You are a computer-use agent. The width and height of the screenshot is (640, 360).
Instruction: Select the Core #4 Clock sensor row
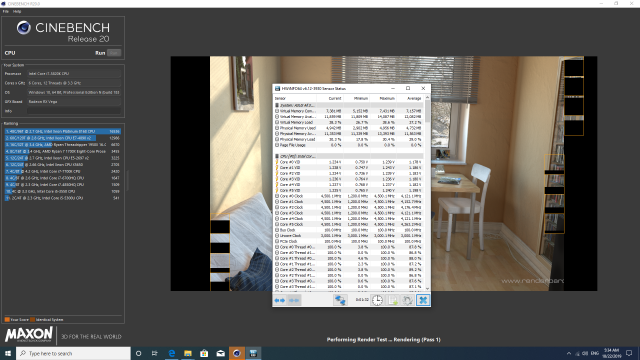pos(348,219)
